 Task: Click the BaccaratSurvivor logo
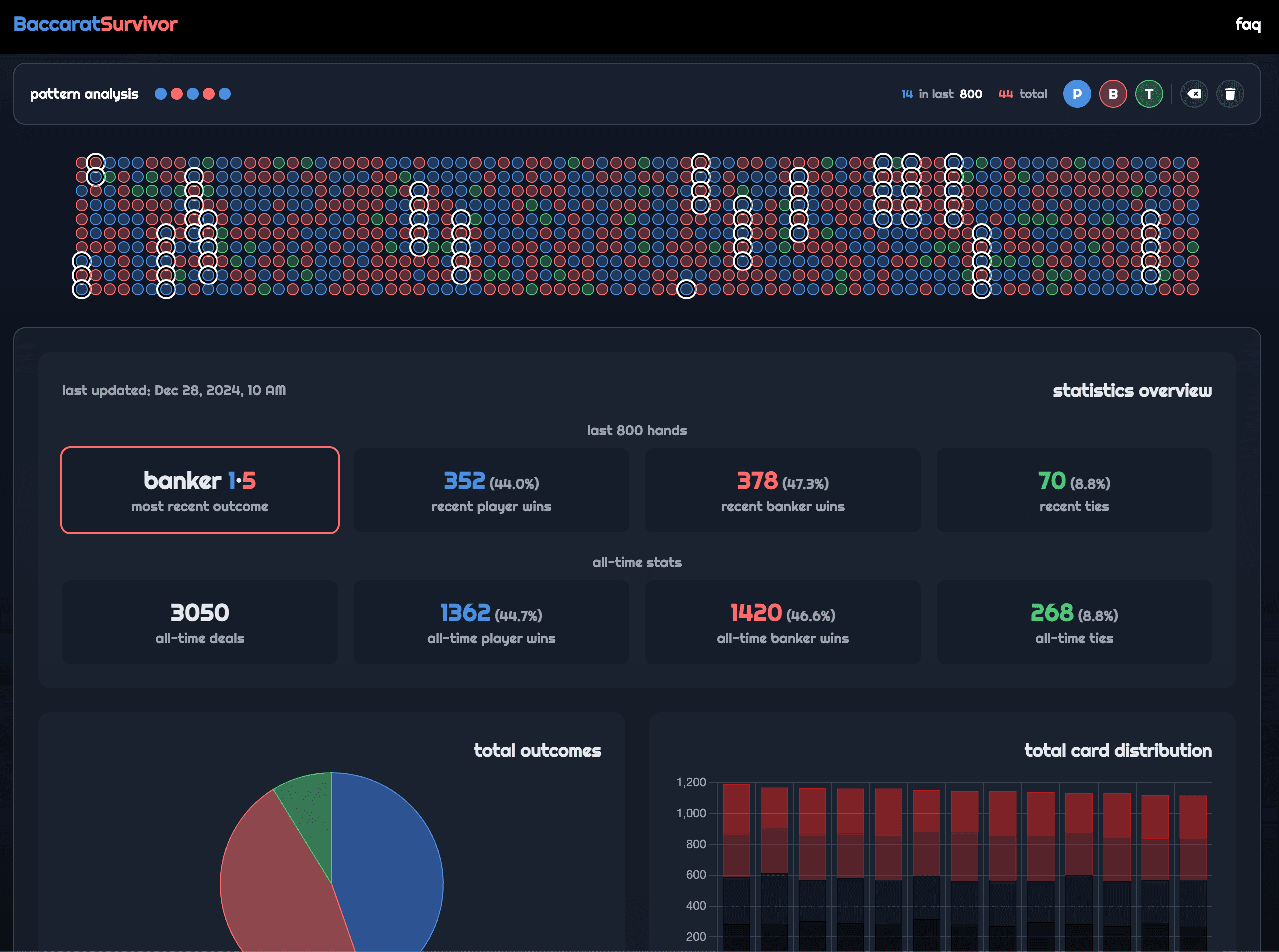(95, 24)
